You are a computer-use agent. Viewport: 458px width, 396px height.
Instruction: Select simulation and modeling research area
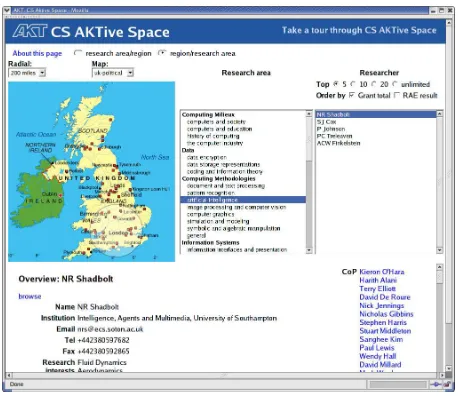(218, 221)
